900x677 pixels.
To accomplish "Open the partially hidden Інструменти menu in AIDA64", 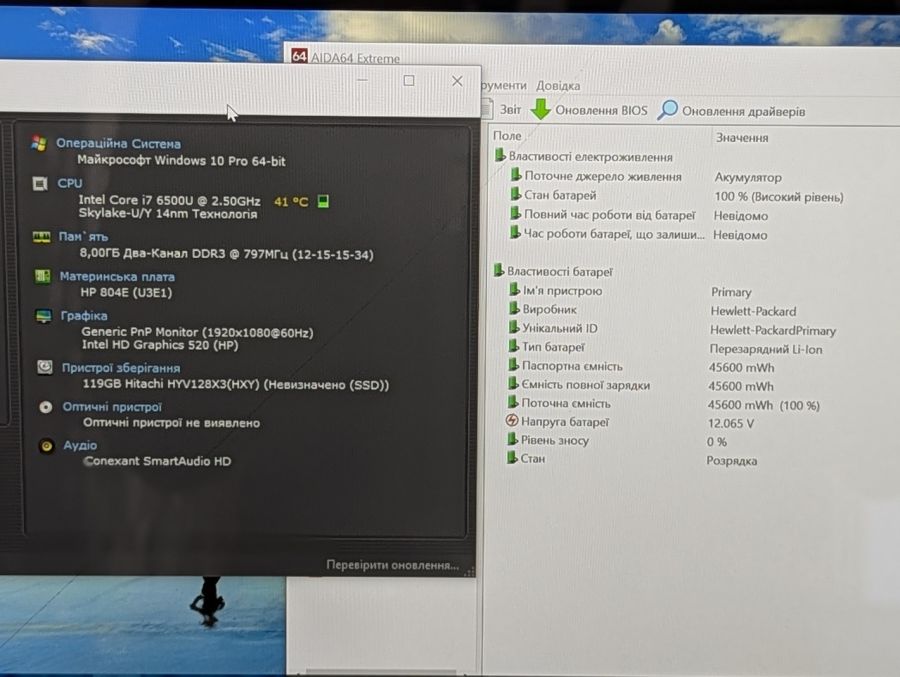I will coord(503,86).
